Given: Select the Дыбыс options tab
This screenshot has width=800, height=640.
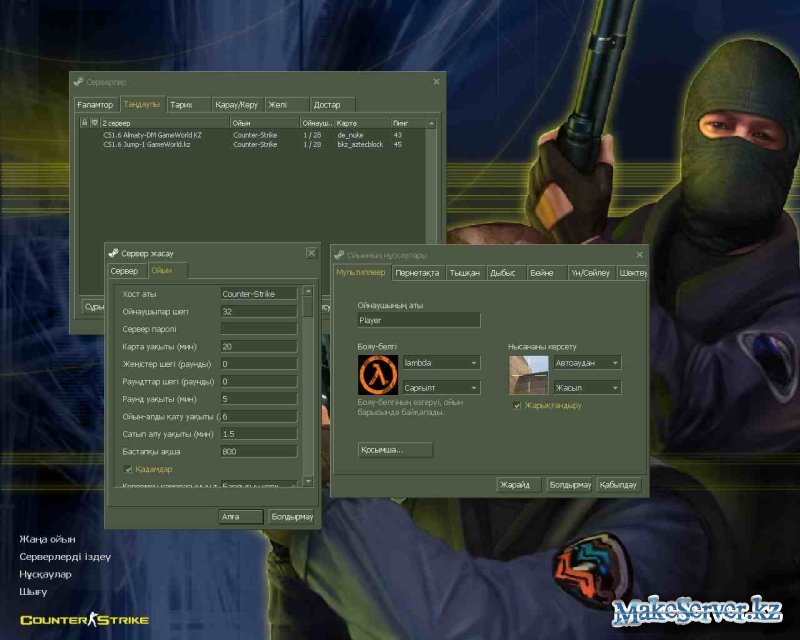Looking at the screenshot, I should (x=506, y=273).
